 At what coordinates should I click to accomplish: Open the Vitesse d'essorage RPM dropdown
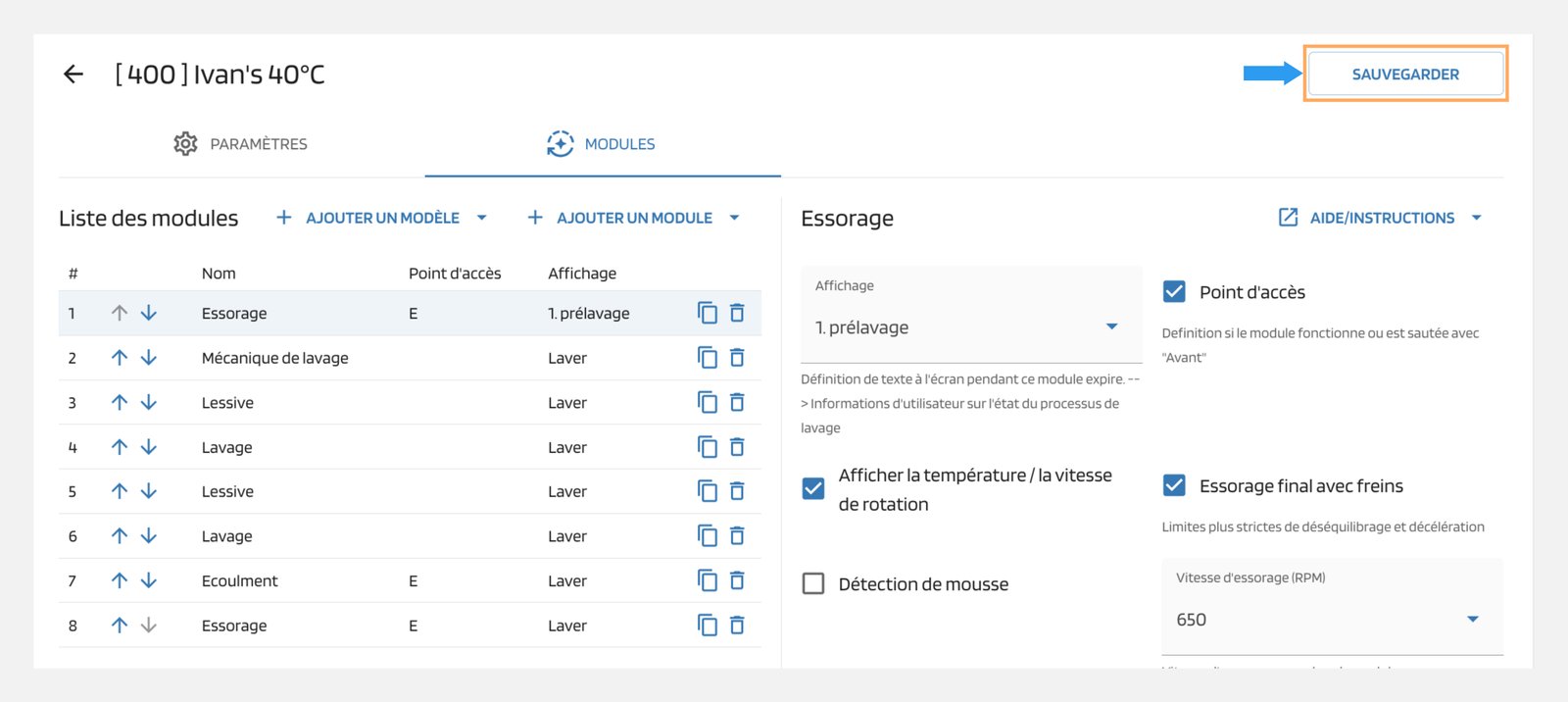(x=1331, y=619)
